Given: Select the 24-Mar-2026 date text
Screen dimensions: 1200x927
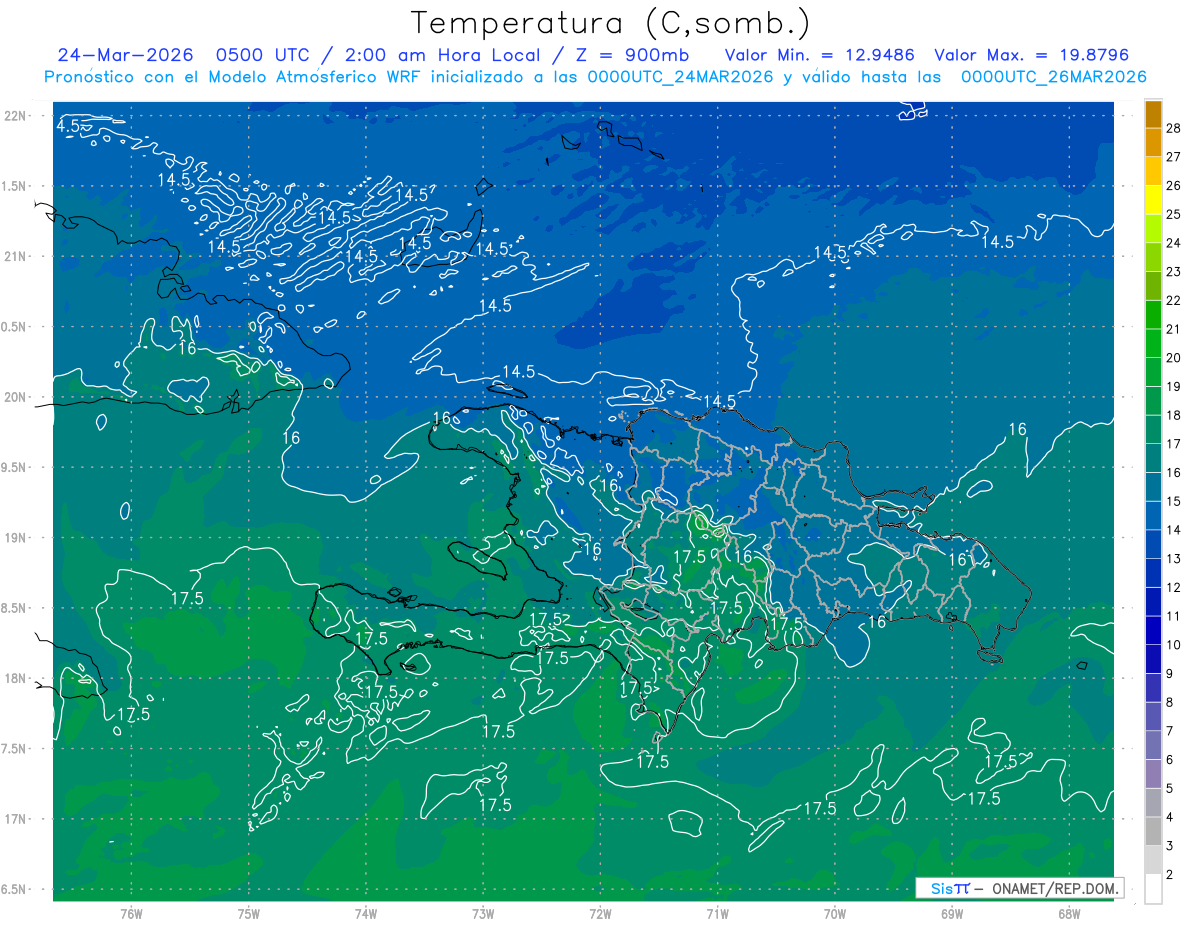Looking at the screenshot, I should click(125, 55).
